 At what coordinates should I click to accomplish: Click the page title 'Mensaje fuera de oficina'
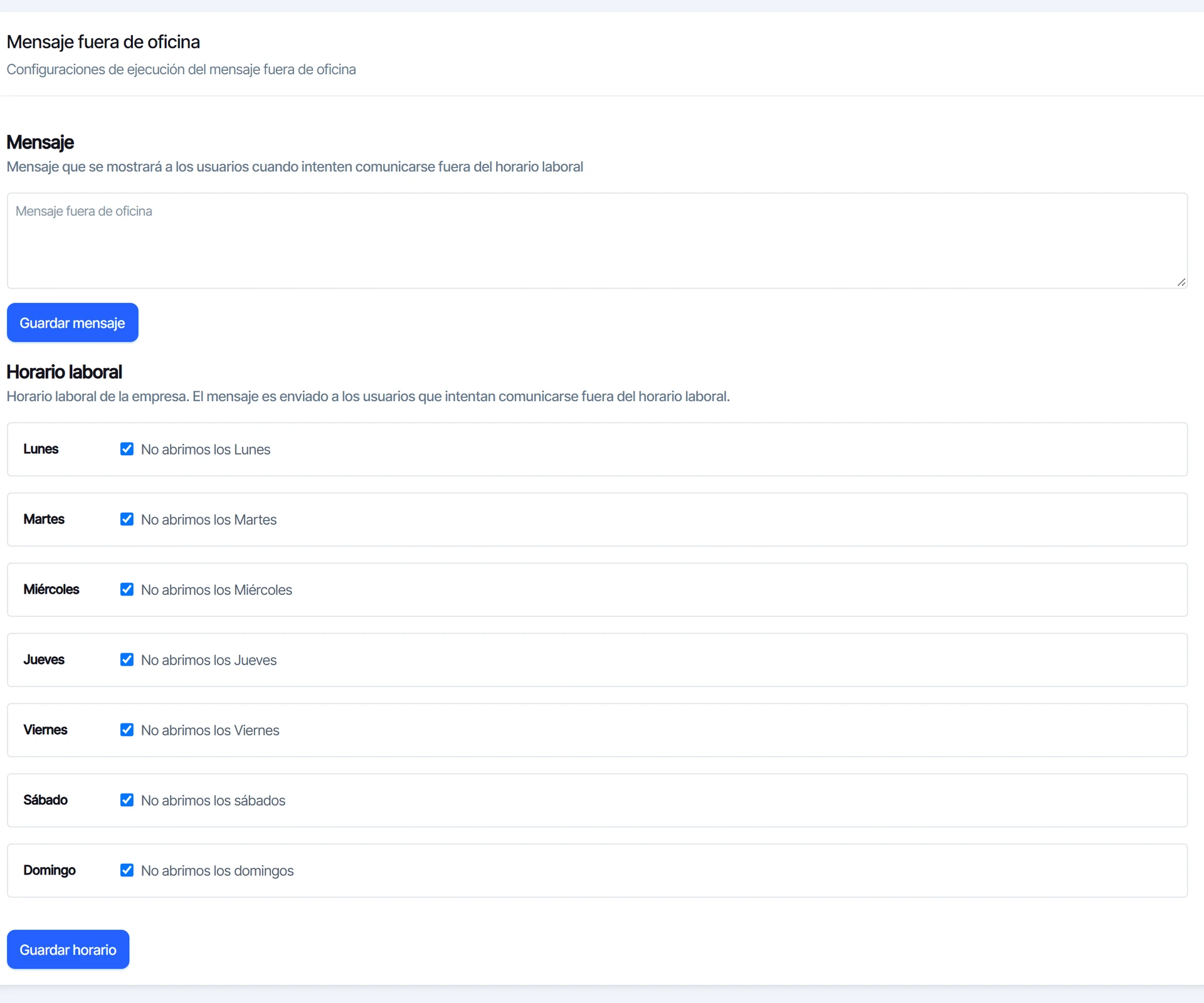[103, 42]
